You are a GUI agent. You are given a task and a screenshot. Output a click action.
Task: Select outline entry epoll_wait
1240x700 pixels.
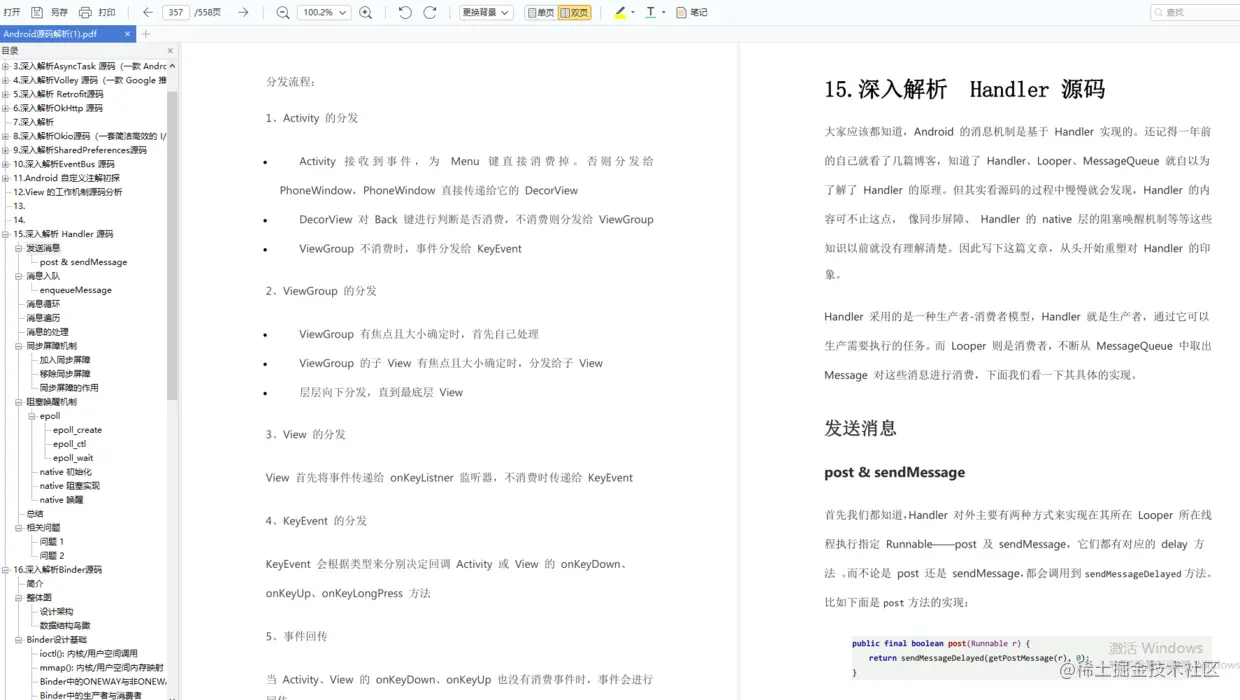click(x=73, y=458)
